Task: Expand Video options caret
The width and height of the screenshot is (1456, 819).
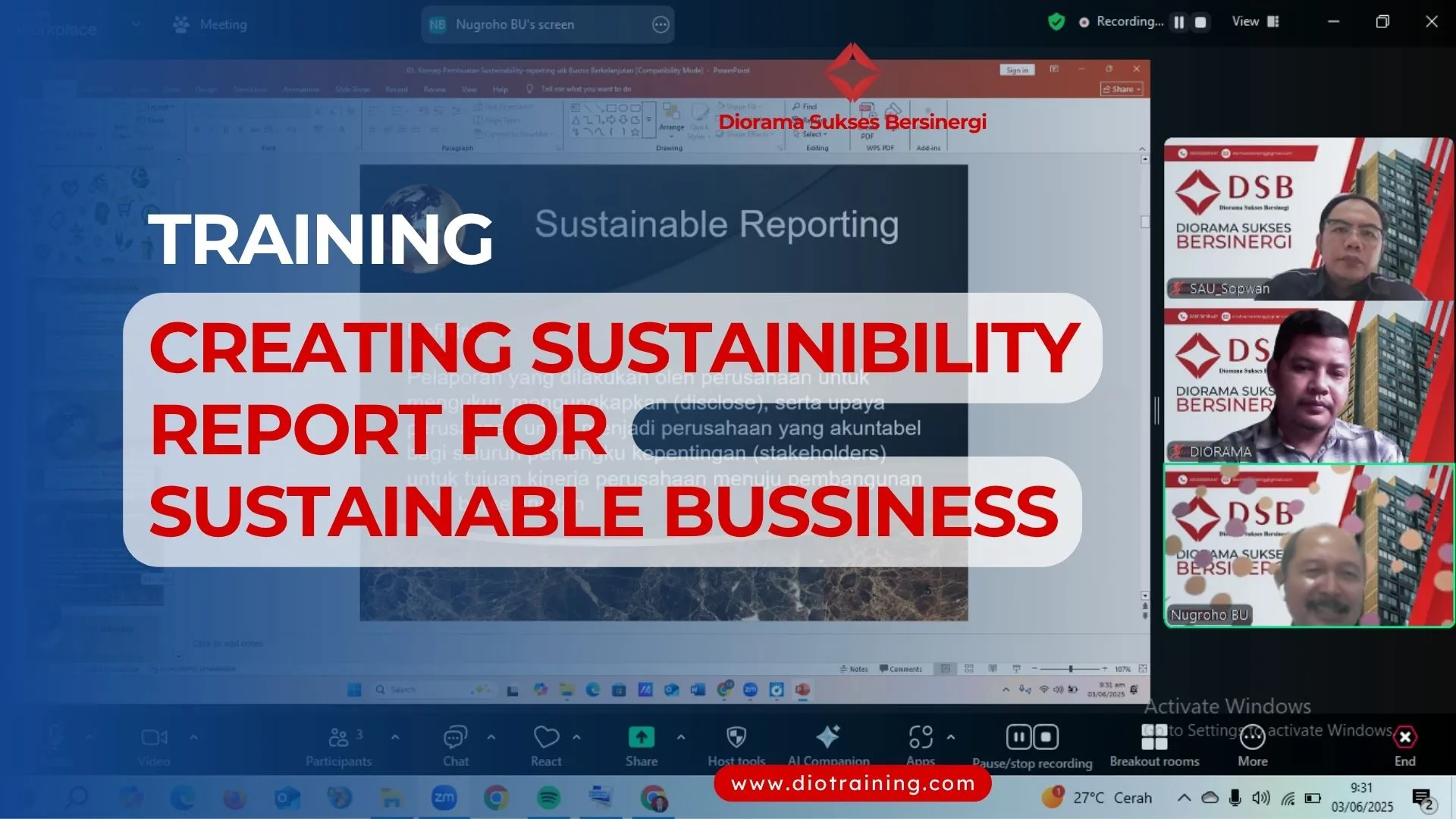Action: 193,736
